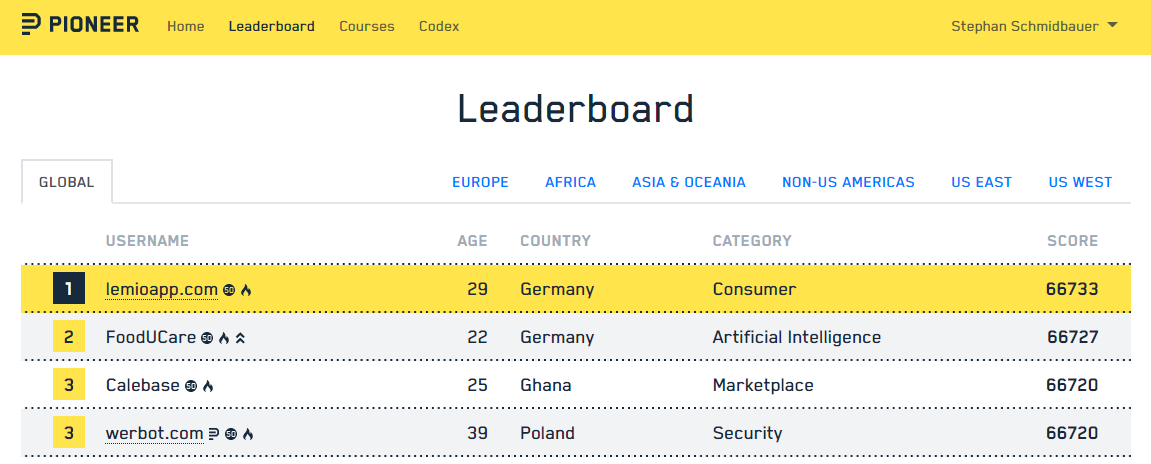Click the USERNAME column header
The image size is (1151, 464).
[x=148, y=241]
